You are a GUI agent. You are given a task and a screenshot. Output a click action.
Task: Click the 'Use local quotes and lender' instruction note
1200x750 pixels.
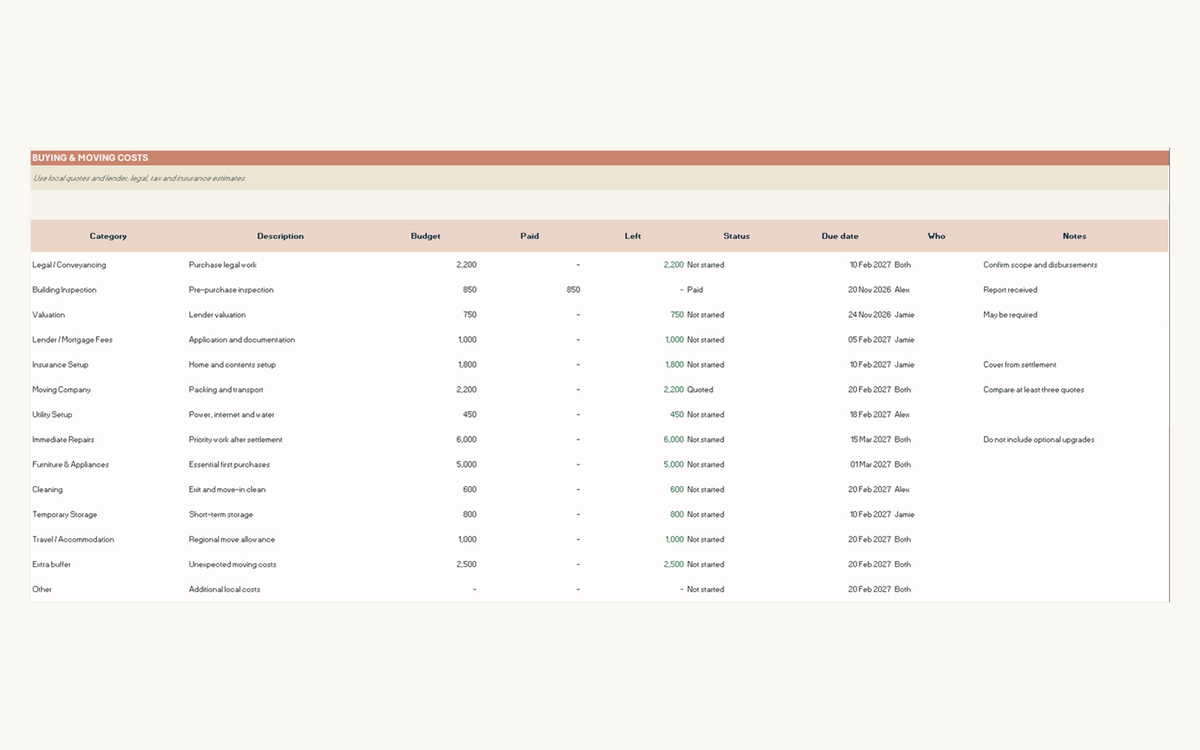tap(140, 178)
